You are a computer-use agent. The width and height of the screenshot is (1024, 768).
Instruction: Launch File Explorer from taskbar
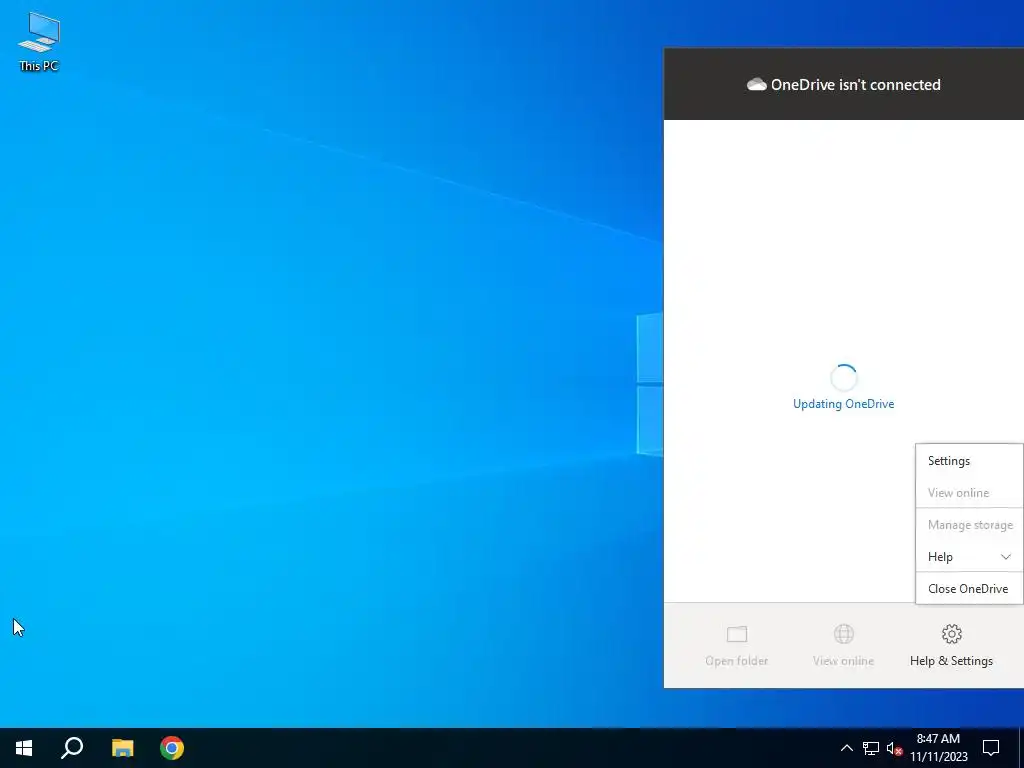[122, 748]
